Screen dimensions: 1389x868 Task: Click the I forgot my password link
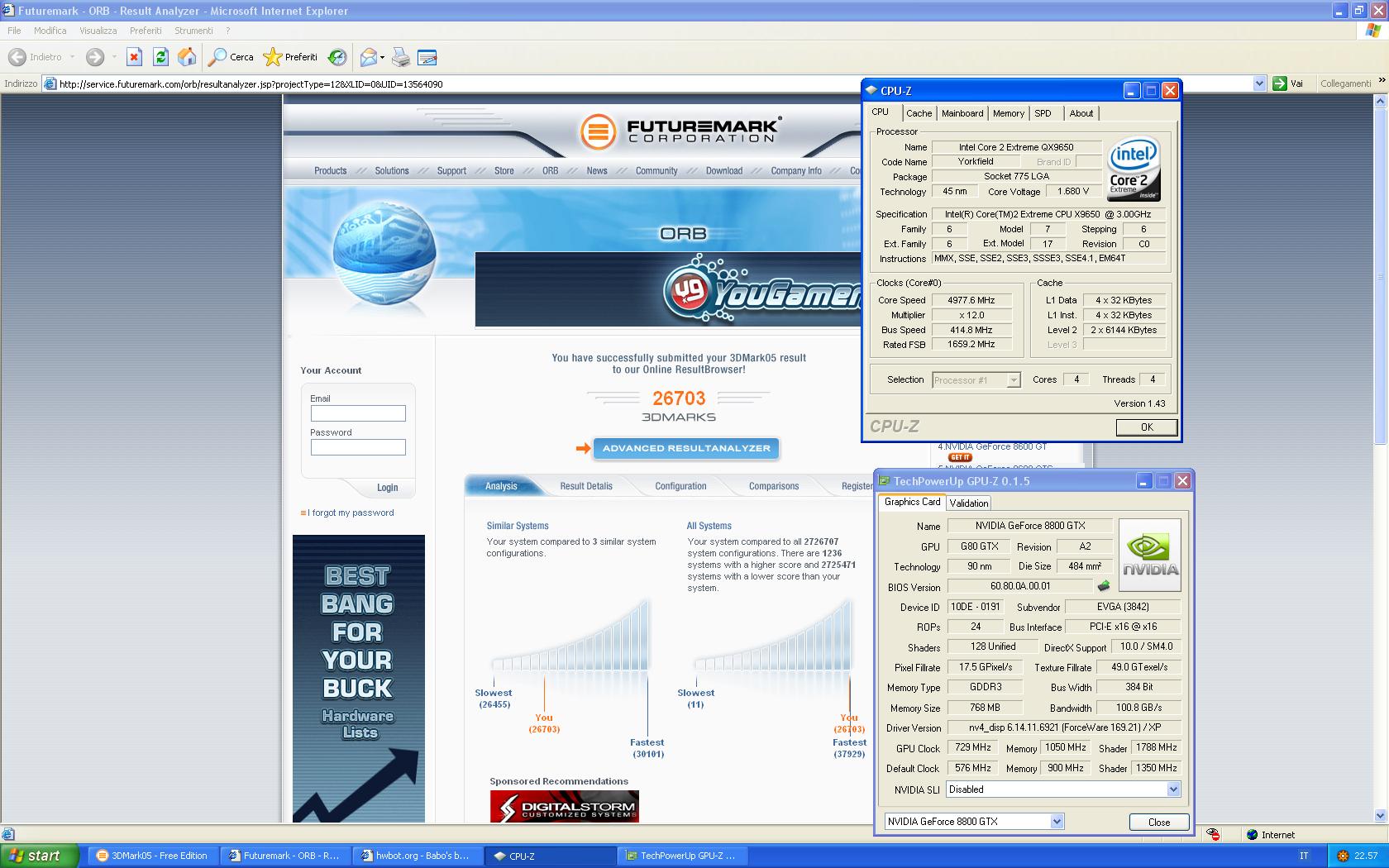[350, 513]
